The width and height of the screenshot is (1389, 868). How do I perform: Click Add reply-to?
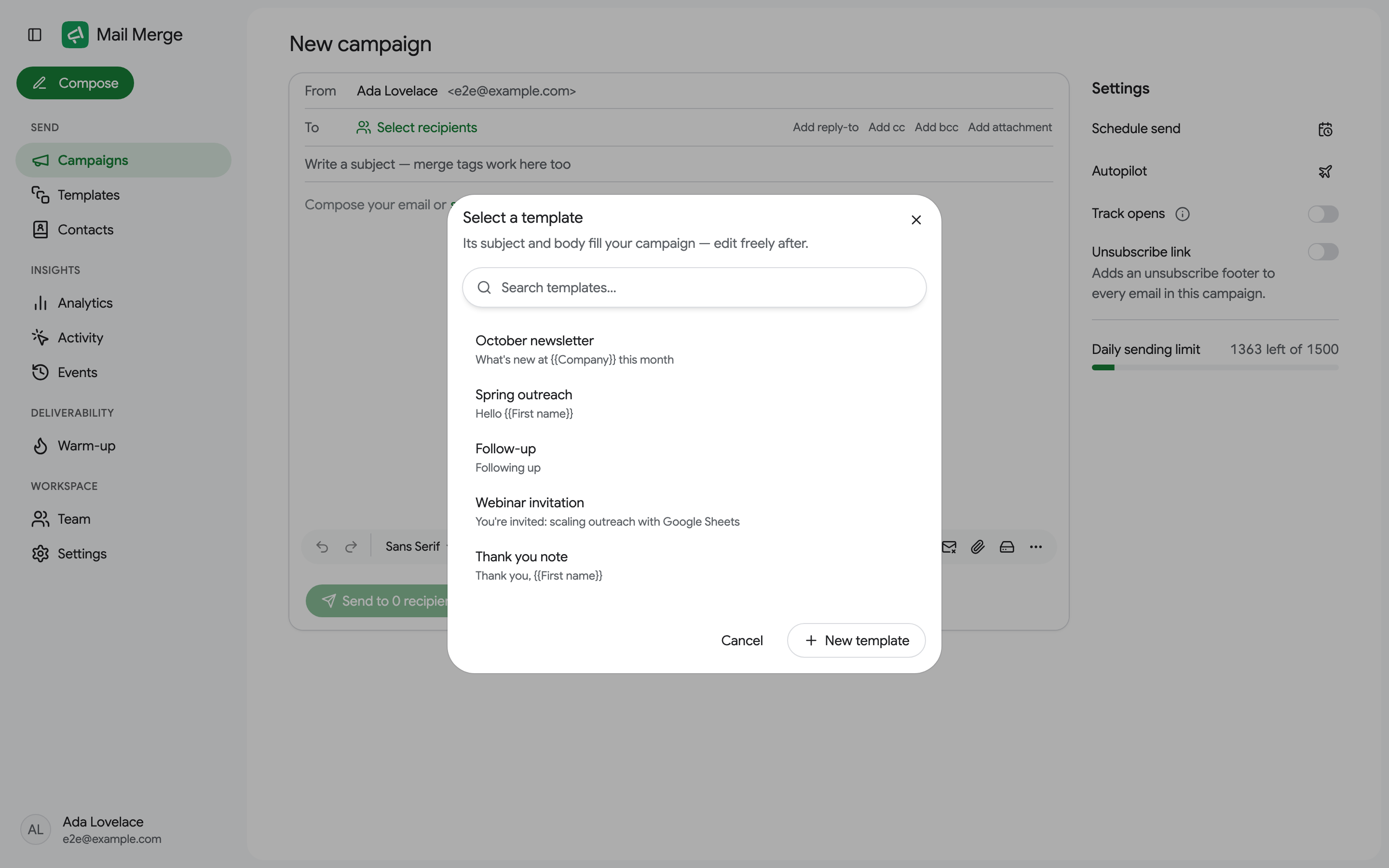tap(825, 127)
